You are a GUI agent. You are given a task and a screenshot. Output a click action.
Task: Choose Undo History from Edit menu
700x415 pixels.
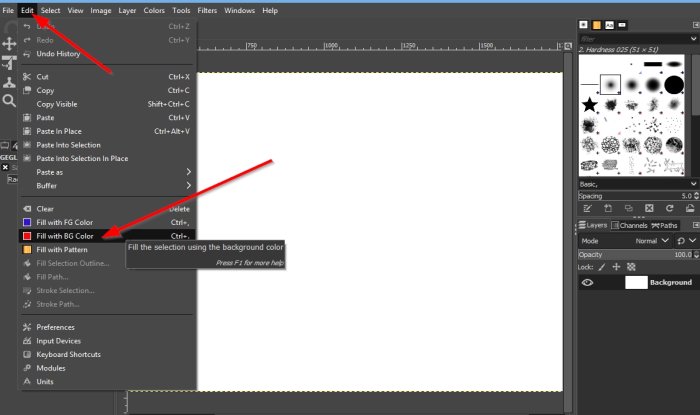(107, 54)
